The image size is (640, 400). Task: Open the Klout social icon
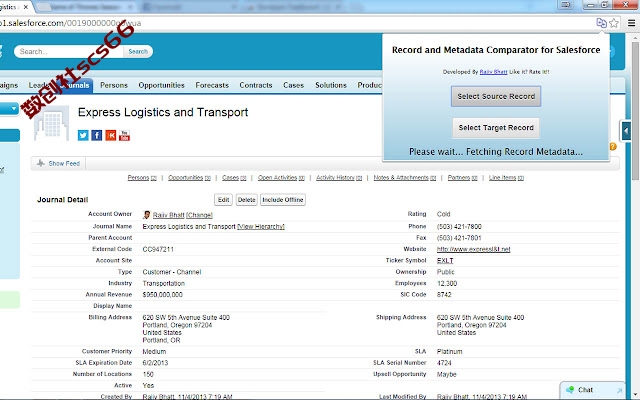[111, 135]
